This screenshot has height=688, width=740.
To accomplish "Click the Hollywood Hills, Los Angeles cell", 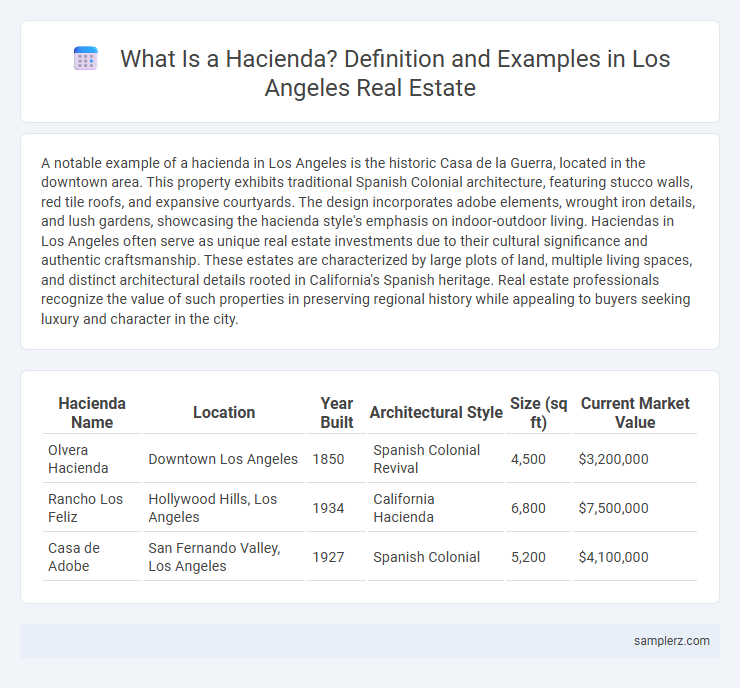I will click(224, 508).
